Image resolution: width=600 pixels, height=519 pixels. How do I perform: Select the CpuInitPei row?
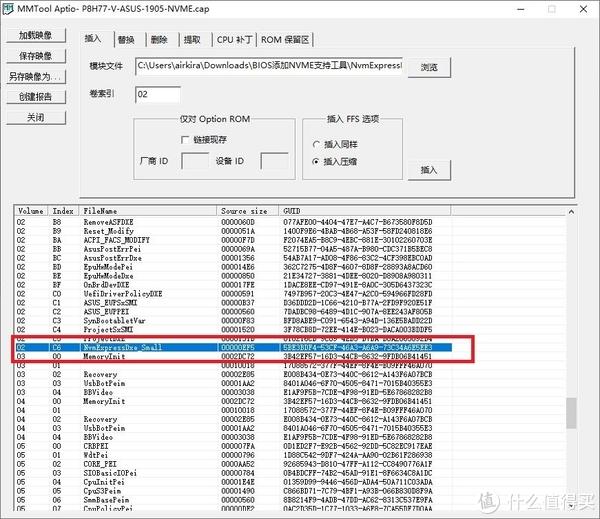click(233, 482)
